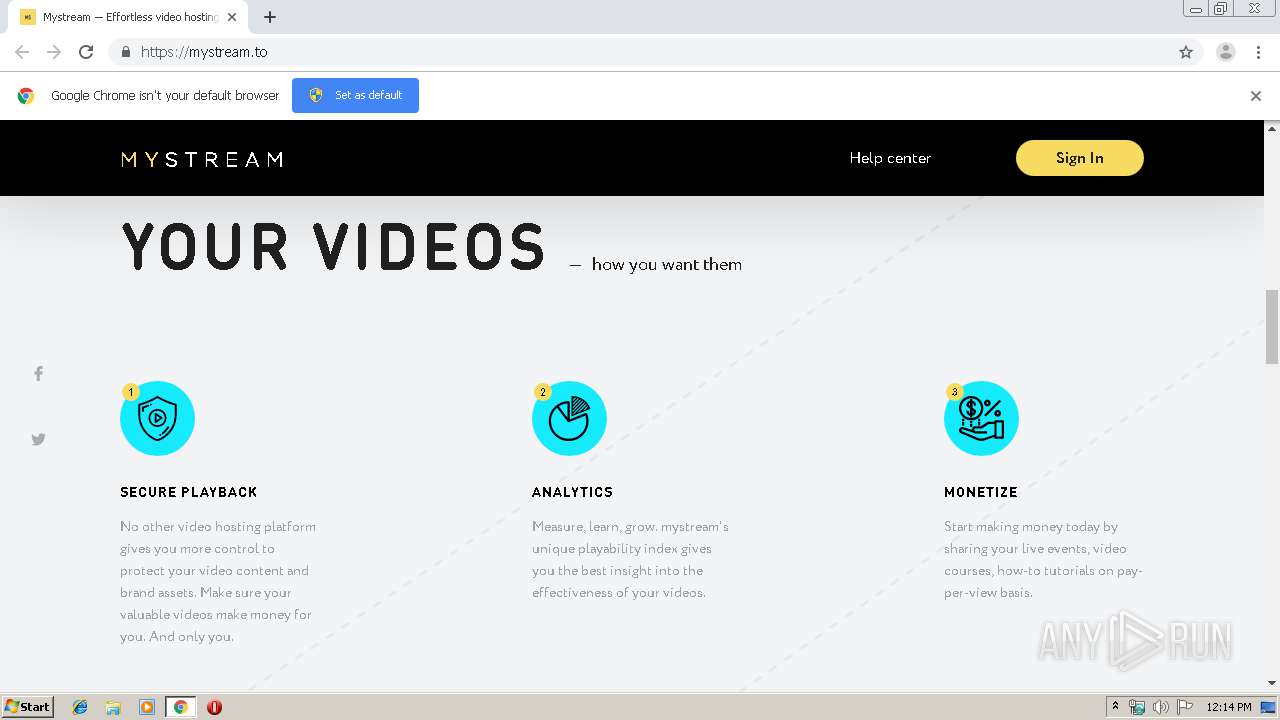
Task: Click the MYSTREAM logo in header
Action: click(202, 159)
